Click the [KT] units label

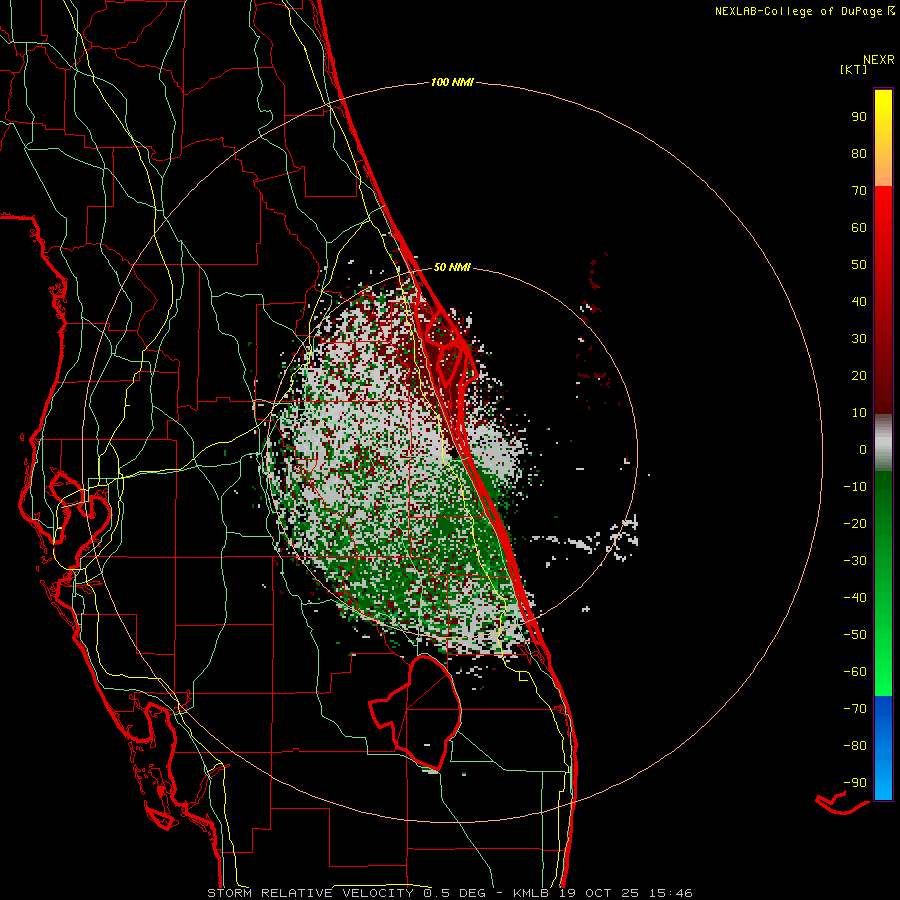coord(854,70)
